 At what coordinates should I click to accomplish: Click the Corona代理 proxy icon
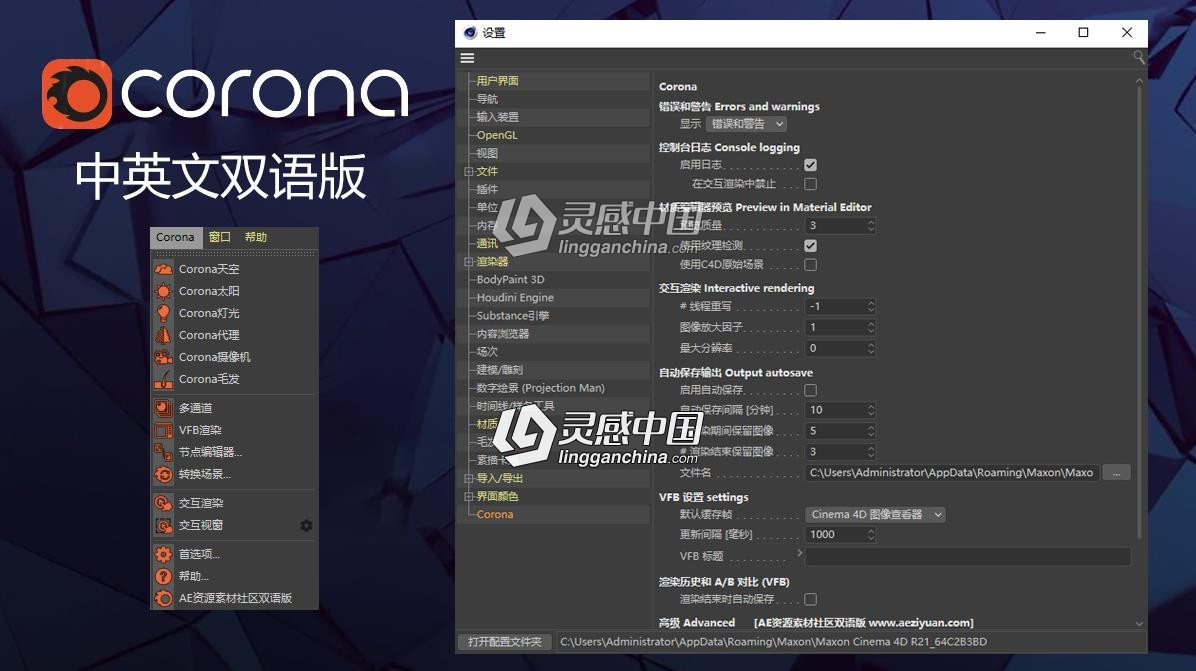[163, 335]
